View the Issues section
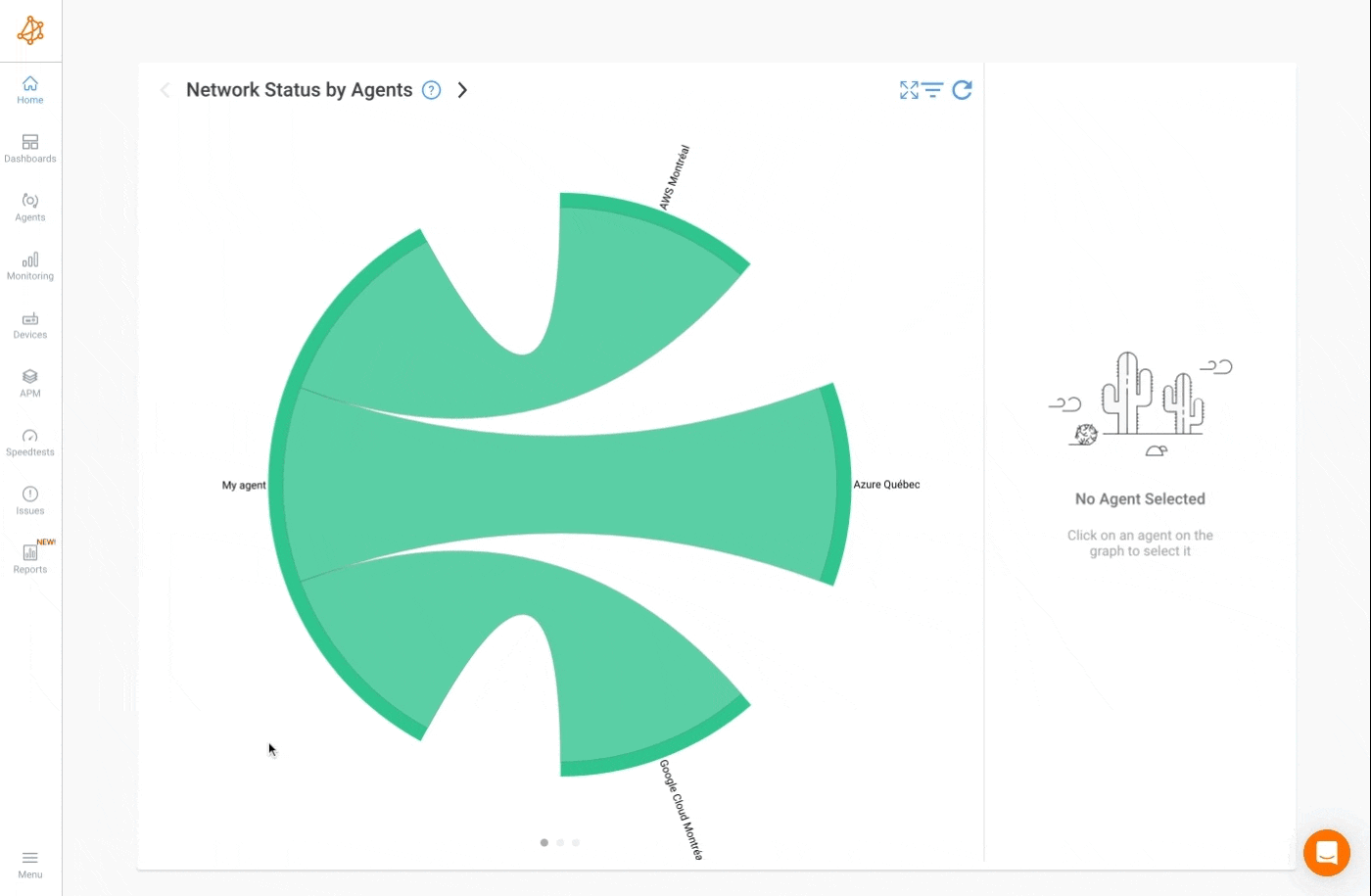The width and height of the screenshot is (1371, 896). [x=29, y=499]
